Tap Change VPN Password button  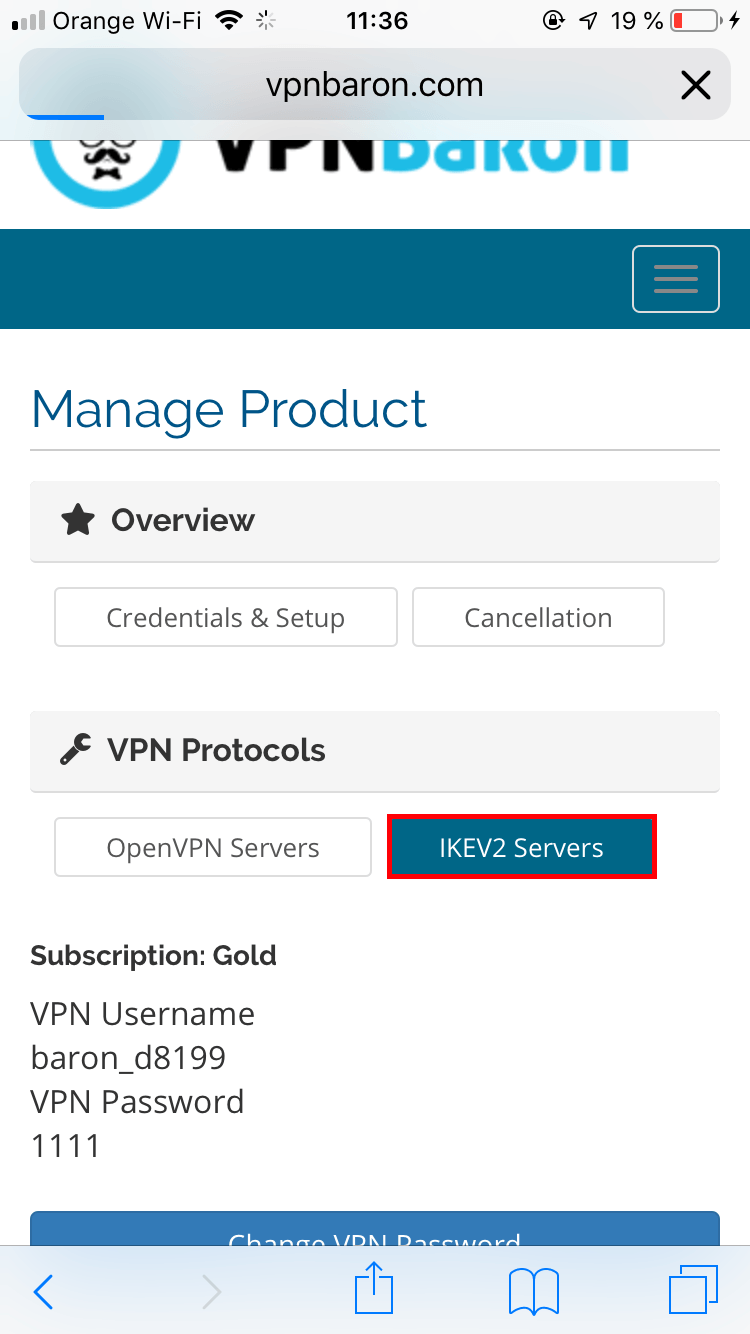[375, 1229]
